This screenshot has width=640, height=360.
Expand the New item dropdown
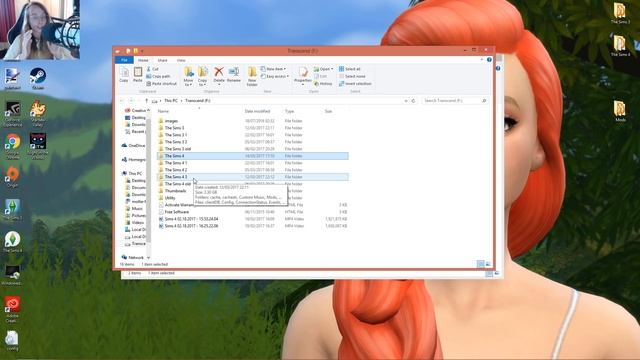273,69
